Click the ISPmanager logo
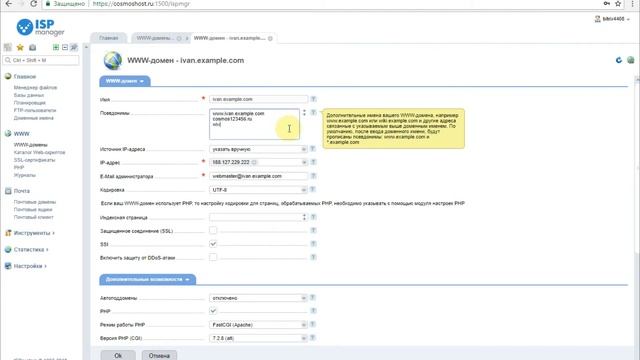The width and height of the screenshot is (640, 360). click(40, 27)
